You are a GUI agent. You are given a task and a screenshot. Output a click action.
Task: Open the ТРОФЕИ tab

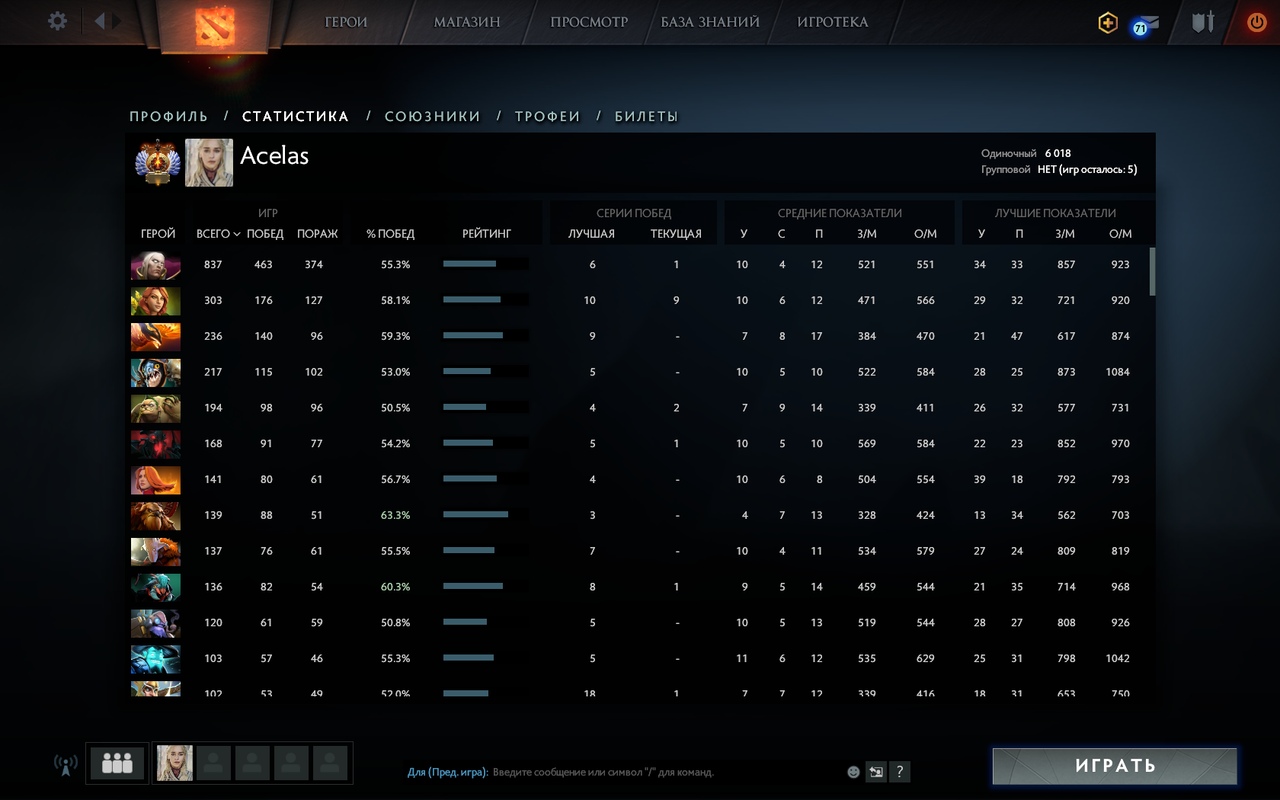(x=547, y=117)
